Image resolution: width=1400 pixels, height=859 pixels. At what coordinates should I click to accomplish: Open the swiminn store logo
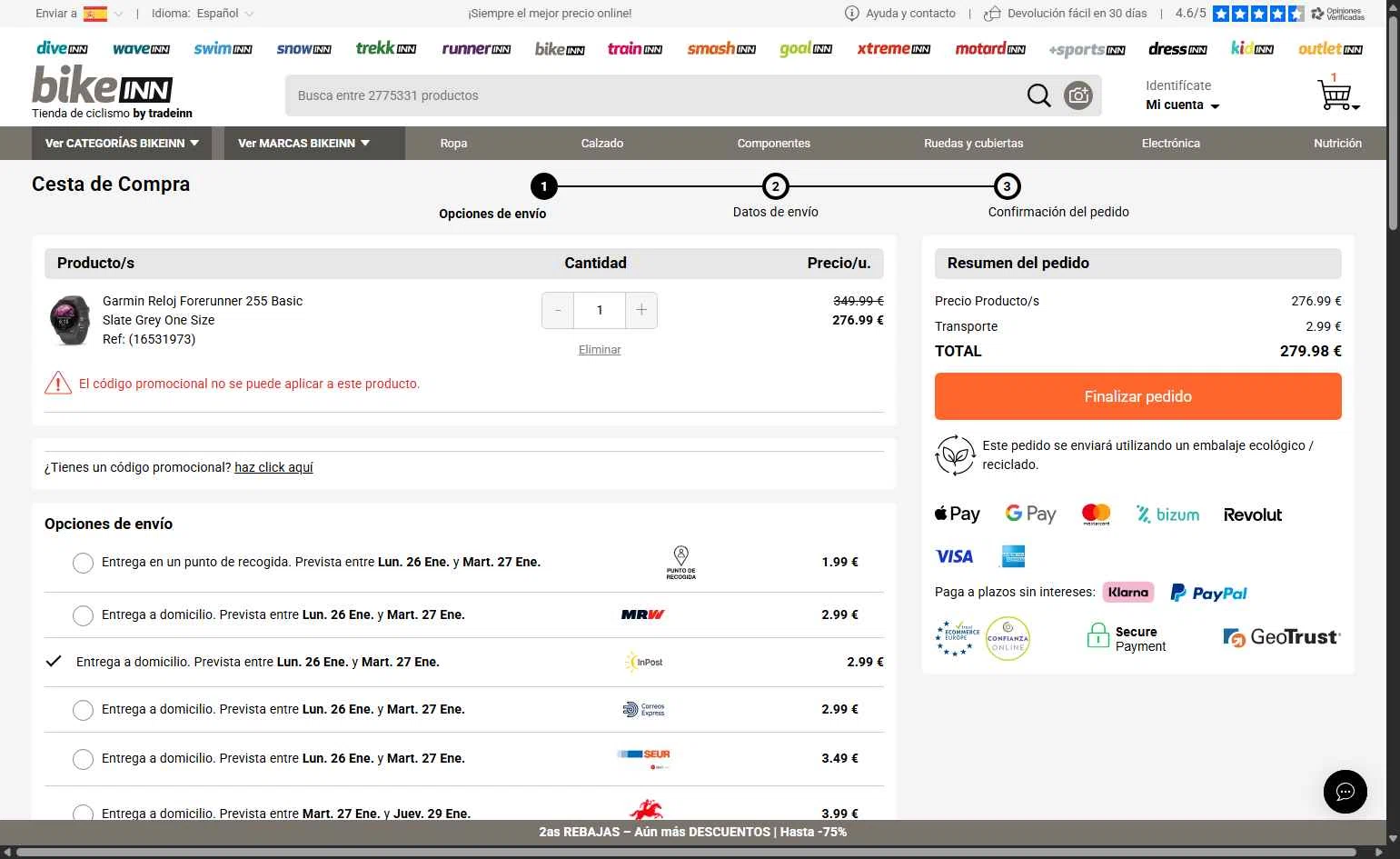223,49
